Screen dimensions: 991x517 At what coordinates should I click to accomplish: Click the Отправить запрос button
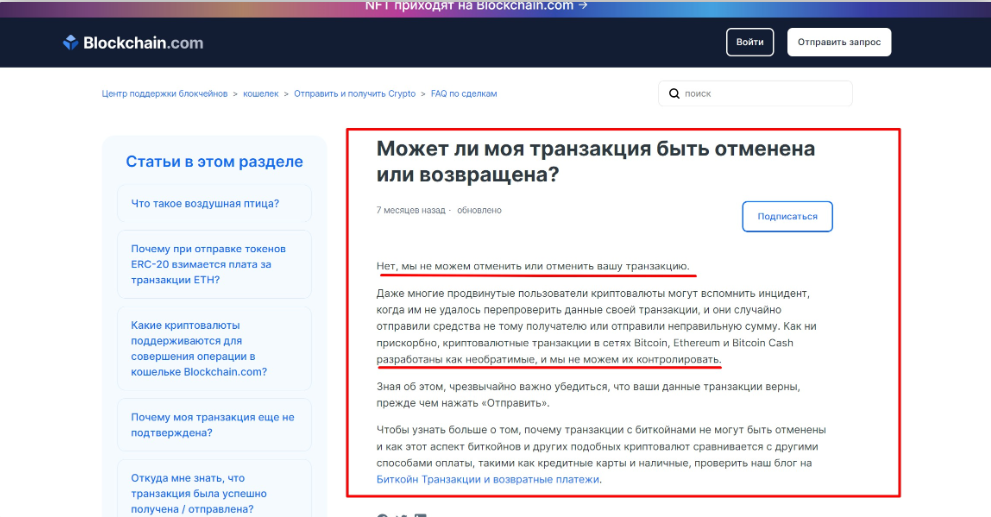click(839, 42)
